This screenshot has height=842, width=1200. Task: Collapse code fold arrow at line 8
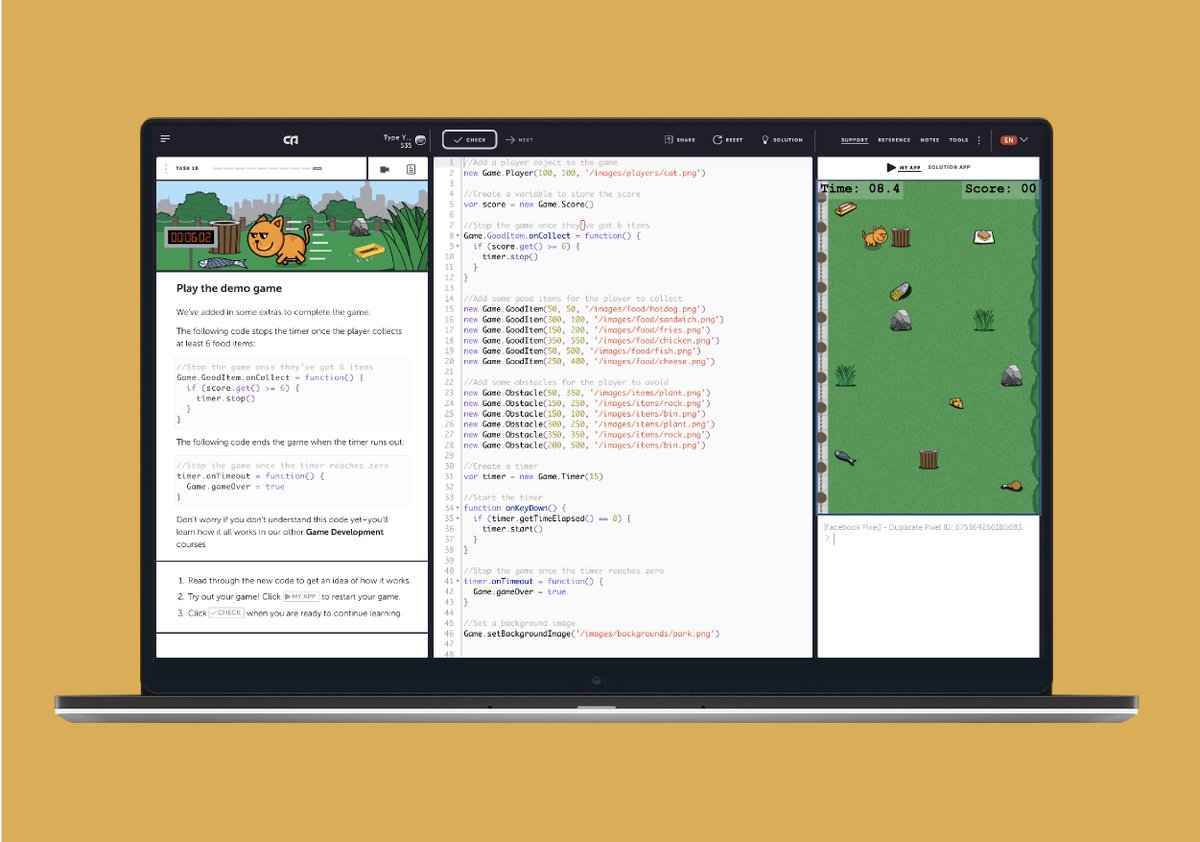(x=458, y=236)
